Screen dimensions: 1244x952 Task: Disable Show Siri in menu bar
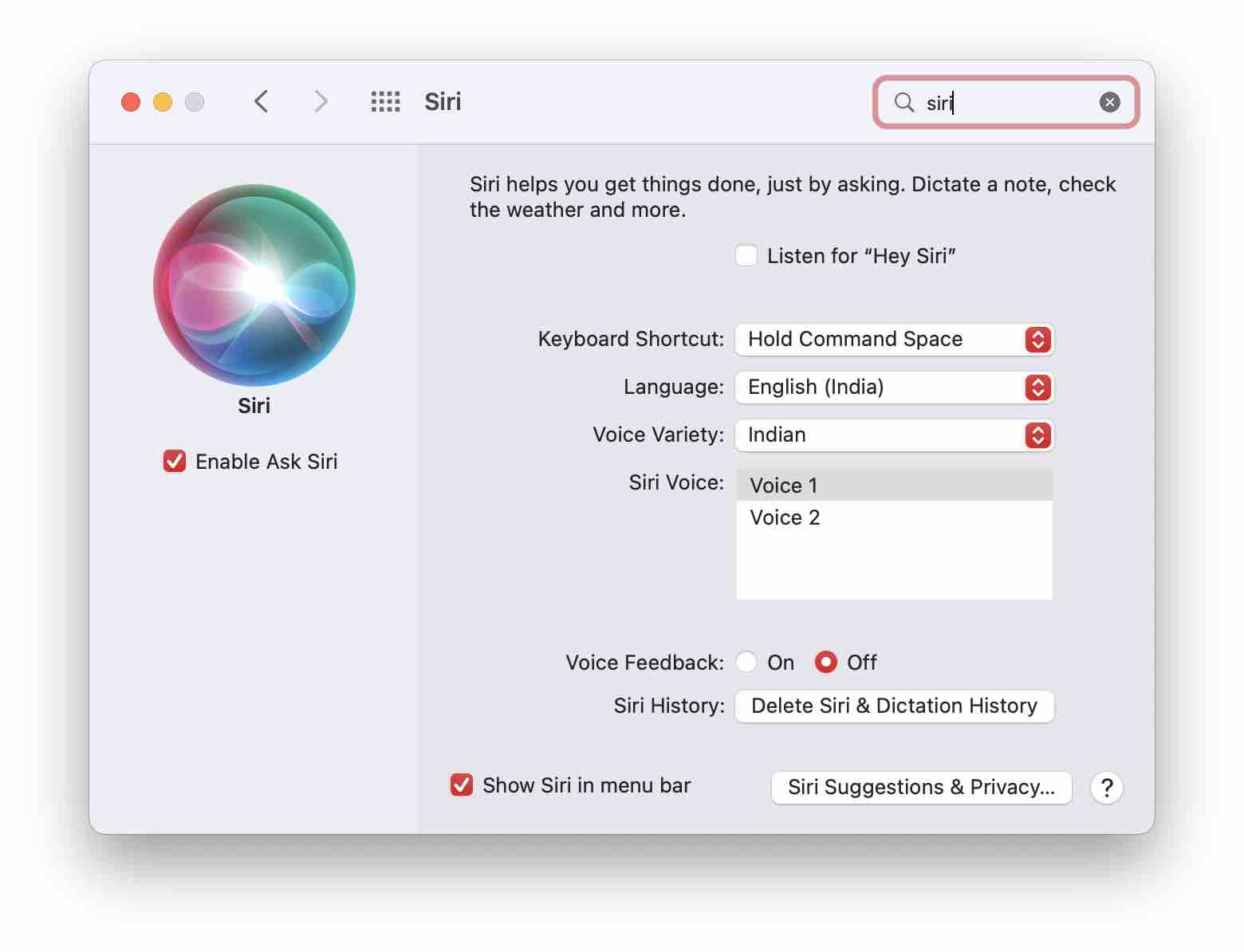coord(461,785)
